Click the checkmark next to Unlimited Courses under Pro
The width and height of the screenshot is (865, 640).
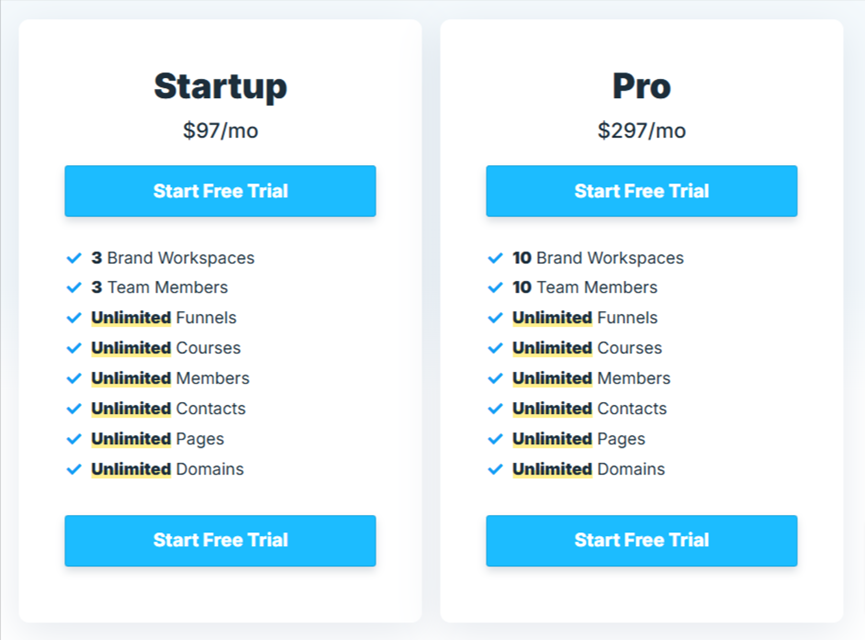(495, 348)
